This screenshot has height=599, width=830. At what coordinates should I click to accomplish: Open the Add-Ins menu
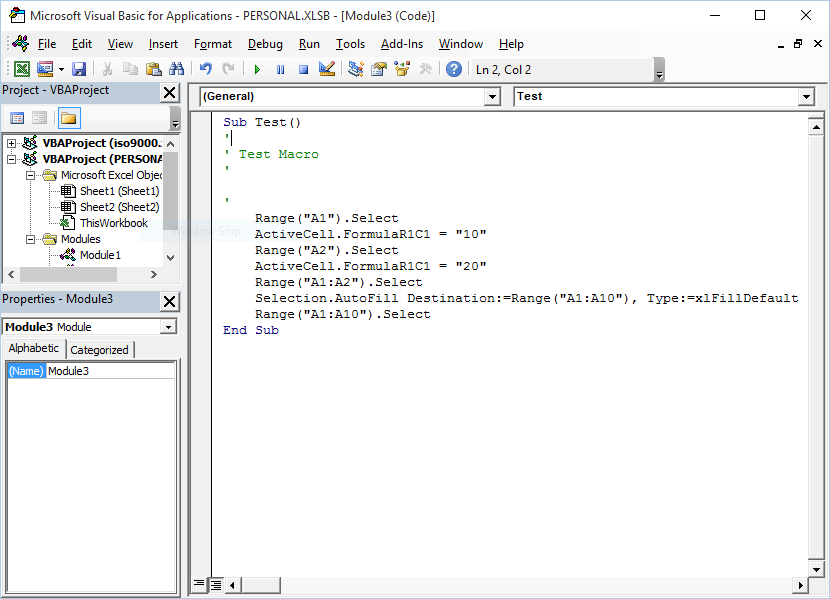pos(402,44)
